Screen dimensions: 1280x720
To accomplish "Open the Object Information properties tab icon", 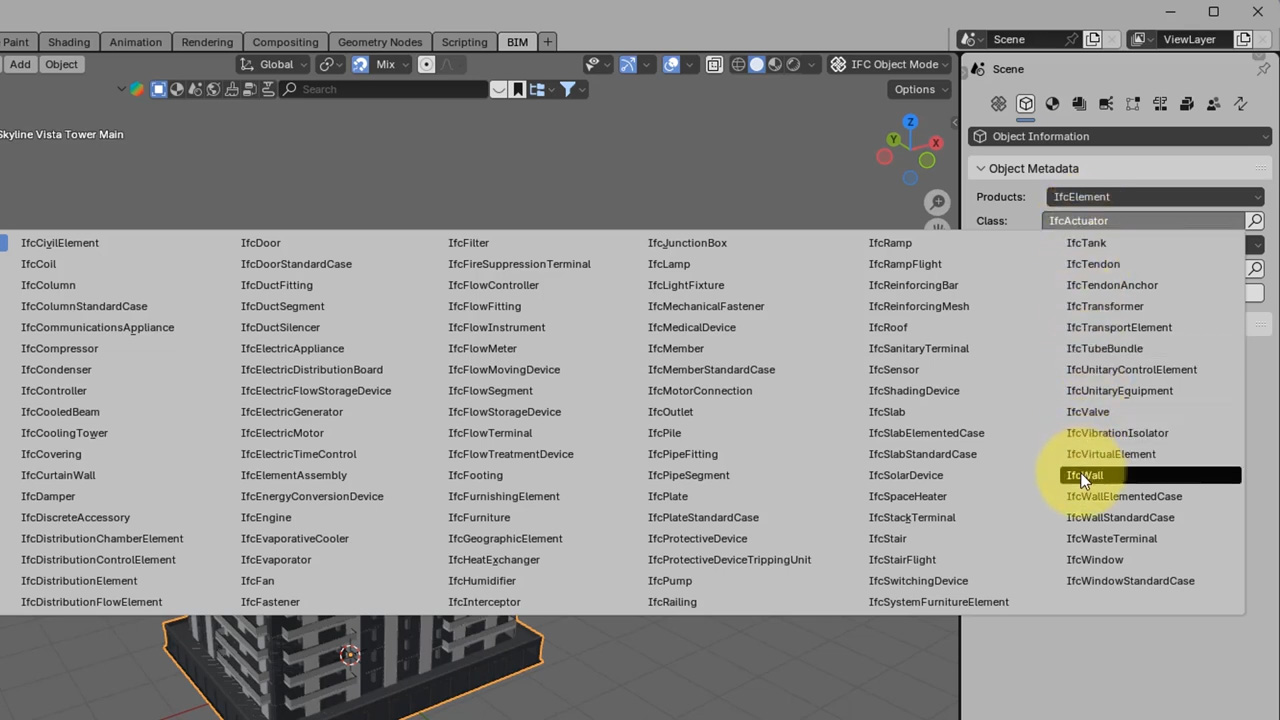I will (x=1025, y=104).
